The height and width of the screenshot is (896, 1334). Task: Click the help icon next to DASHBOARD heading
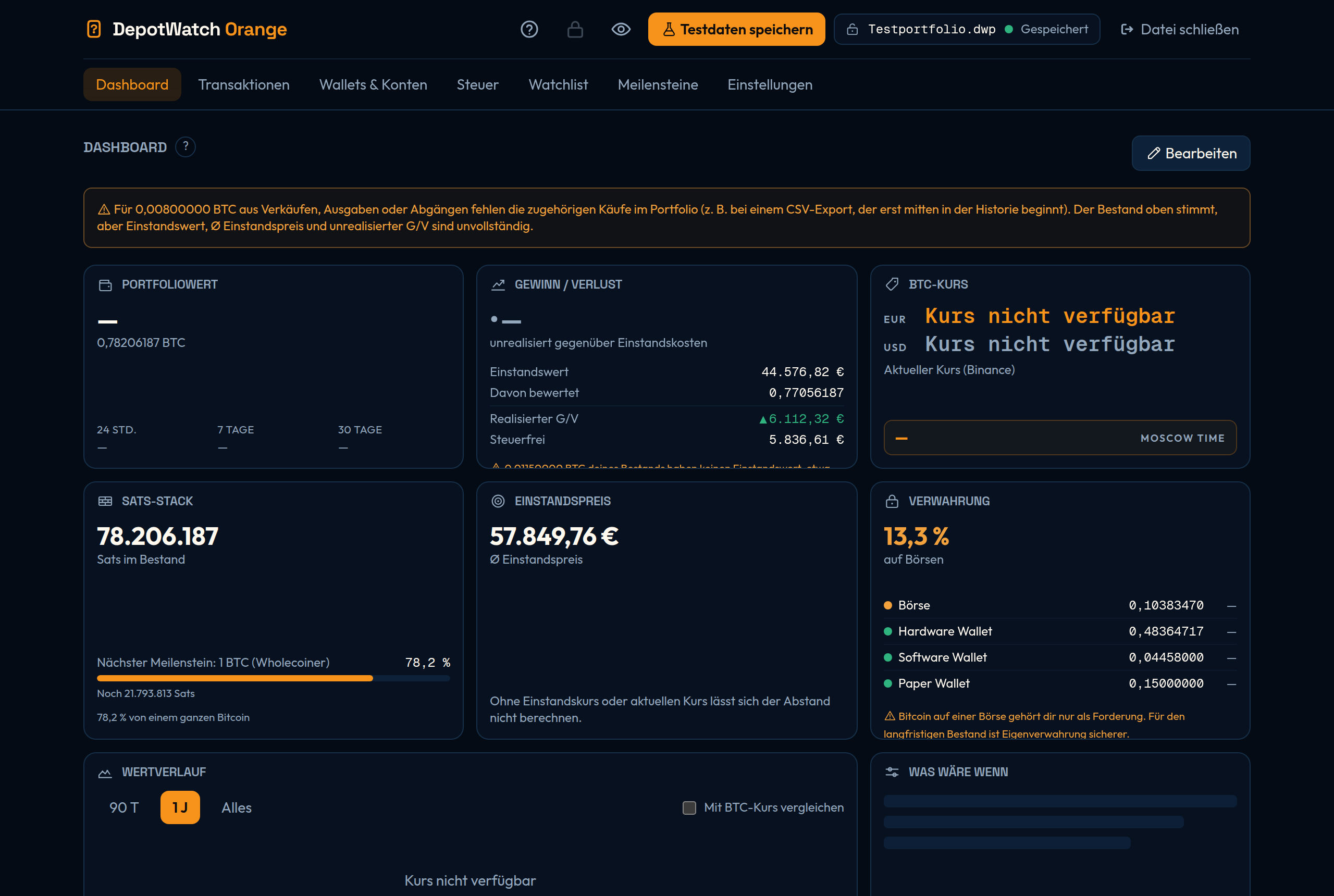(x=185, y=147)
